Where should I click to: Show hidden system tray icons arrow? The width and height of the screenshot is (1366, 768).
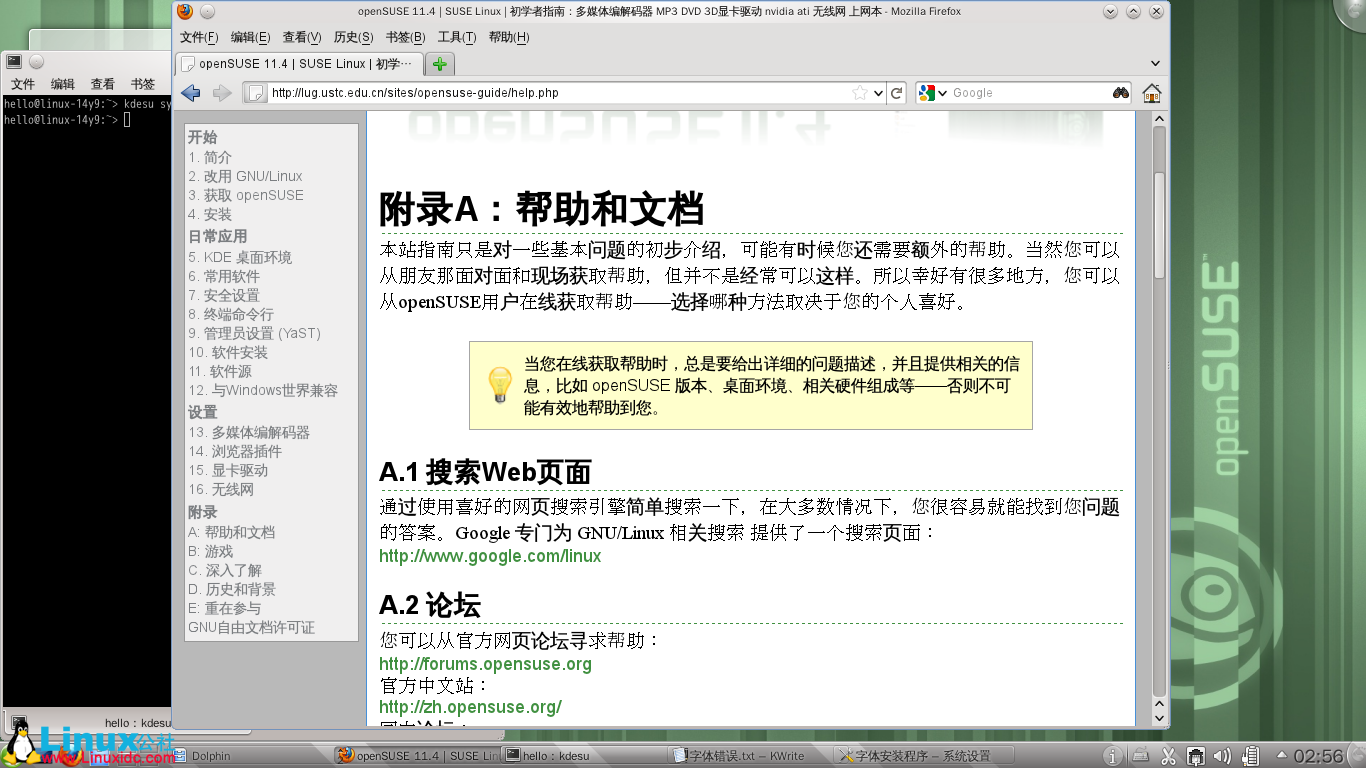tap(1282, 756)
